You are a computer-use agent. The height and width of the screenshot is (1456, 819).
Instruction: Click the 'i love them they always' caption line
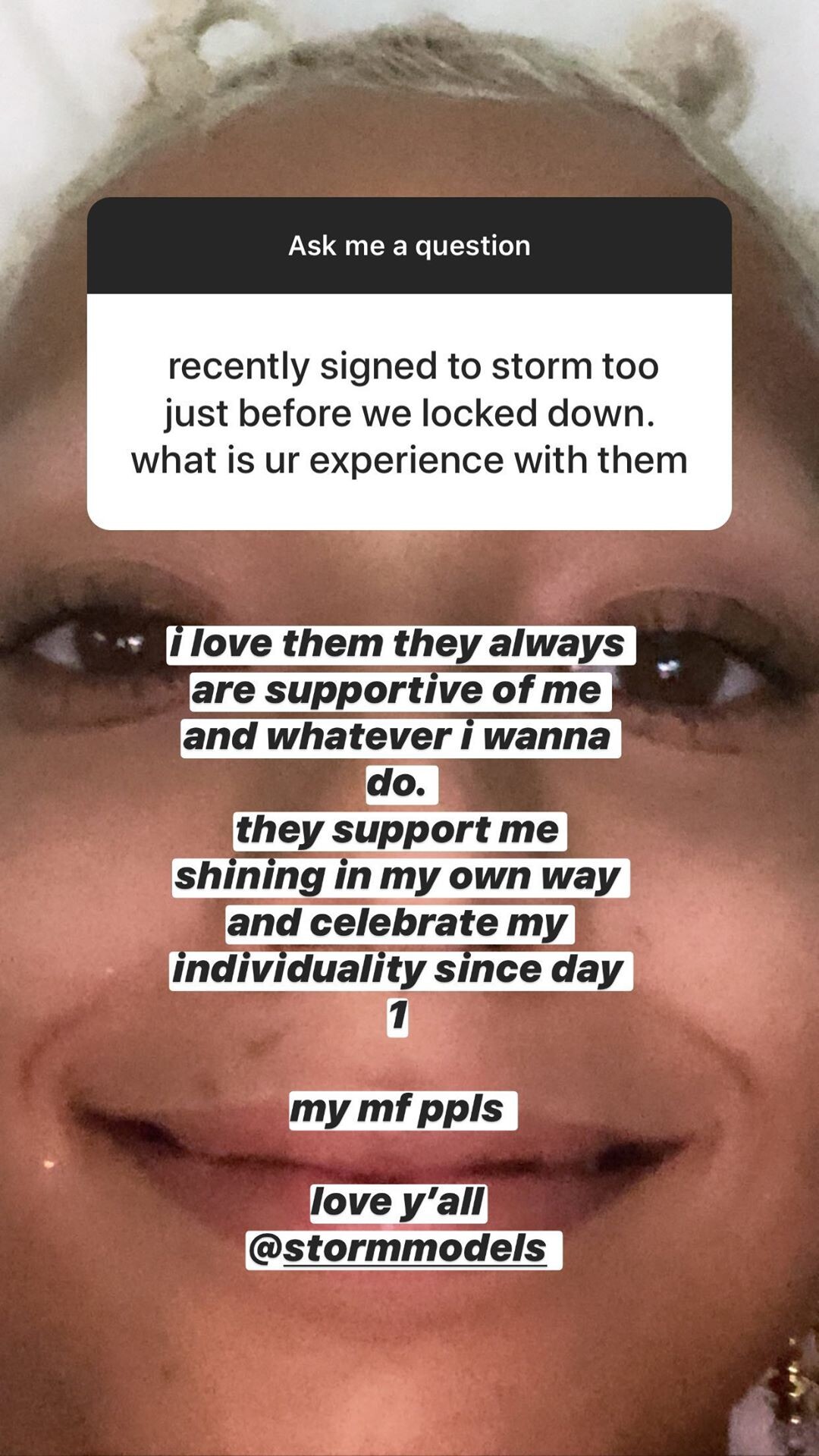pyautogui.click(x=400, y=645)
